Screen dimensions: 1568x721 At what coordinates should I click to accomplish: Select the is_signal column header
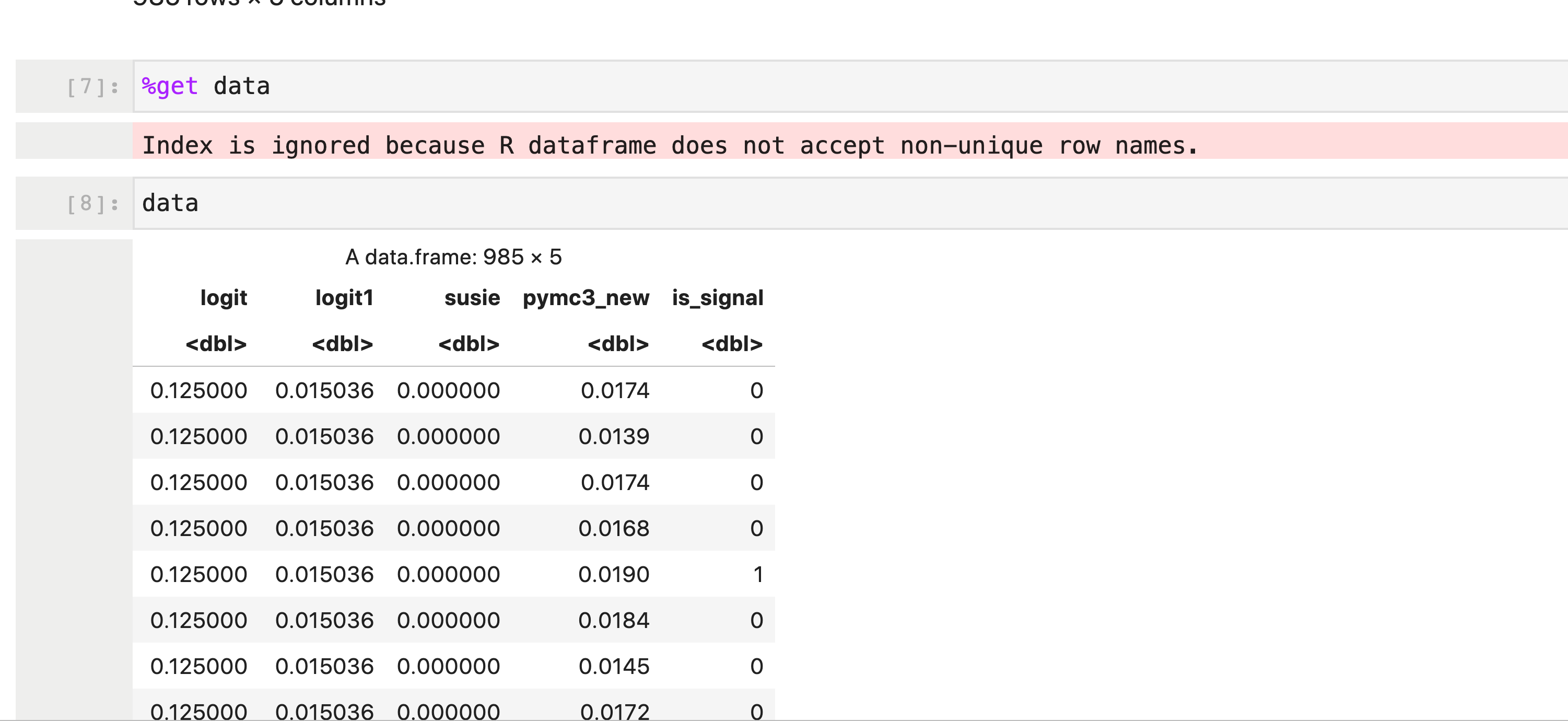pos(718,298)
